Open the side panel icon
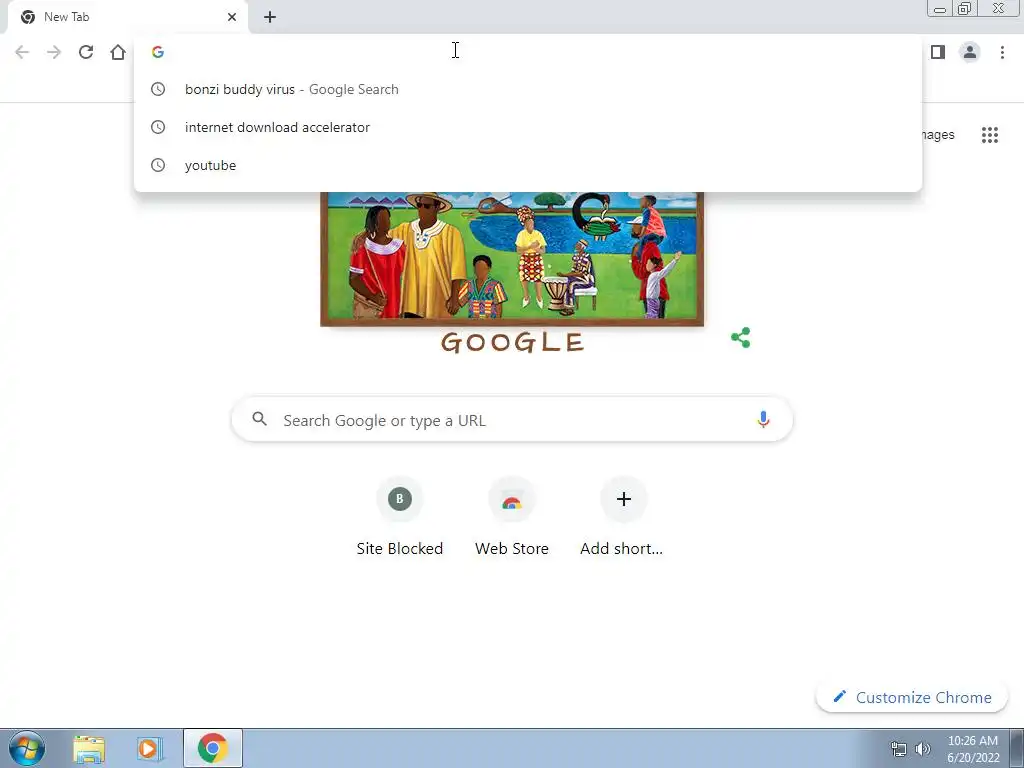1024x768 pixels. coord(938,52)
